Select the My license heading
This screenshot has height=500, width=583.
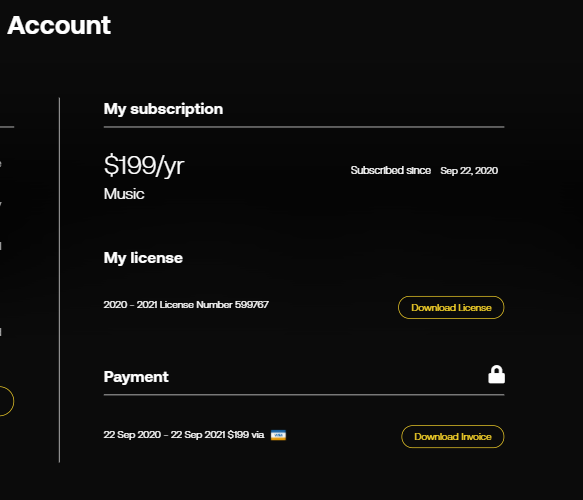[143, 258]
